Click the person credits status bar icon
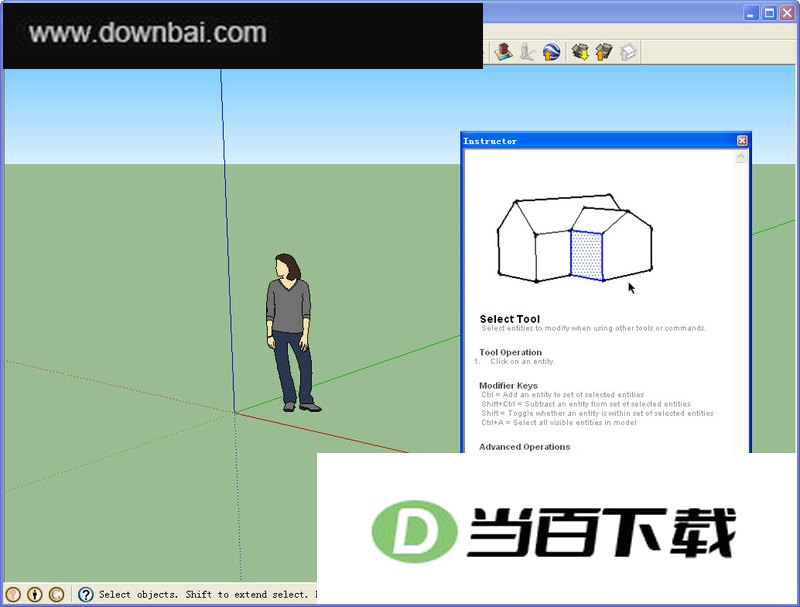Viewport: 800px width, 607px height. [x=35, y=594]
